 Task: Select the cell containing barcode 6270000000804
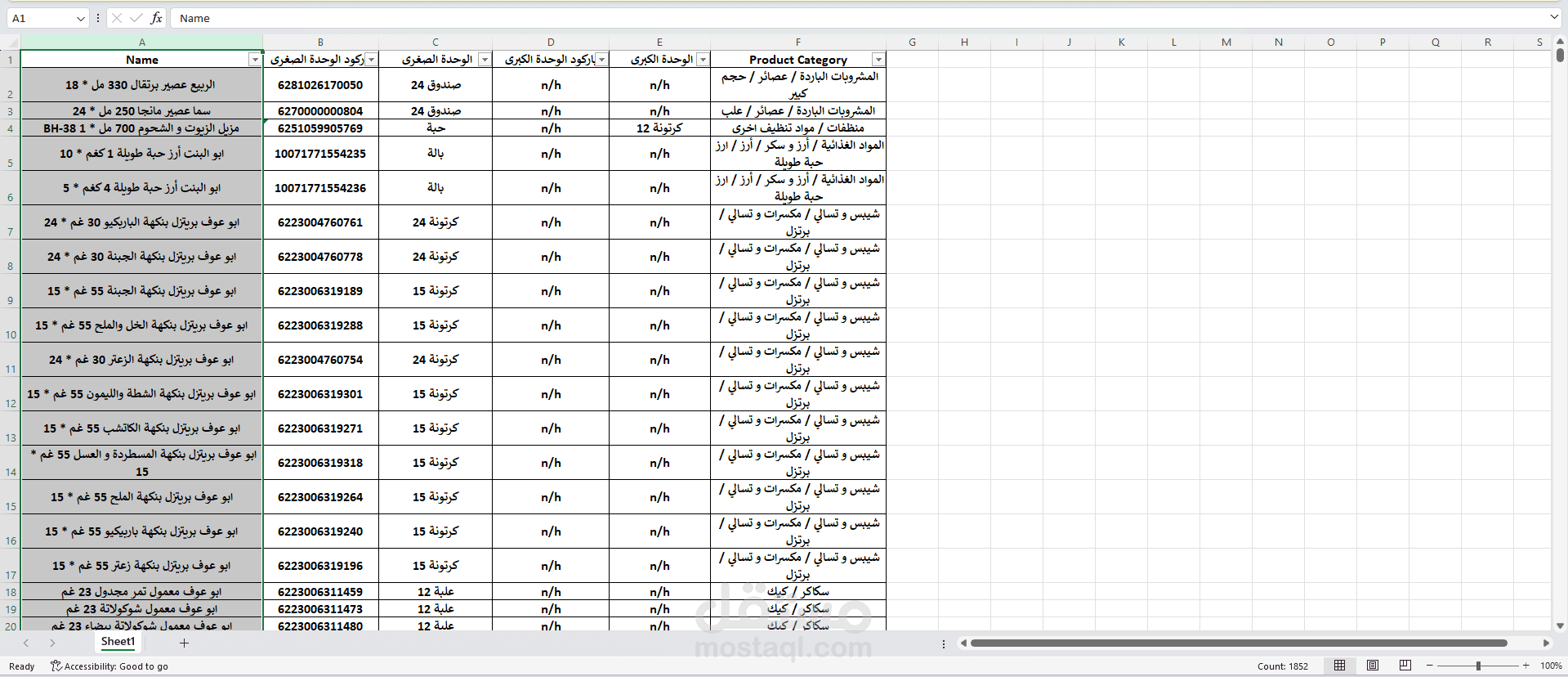(320, 111)
